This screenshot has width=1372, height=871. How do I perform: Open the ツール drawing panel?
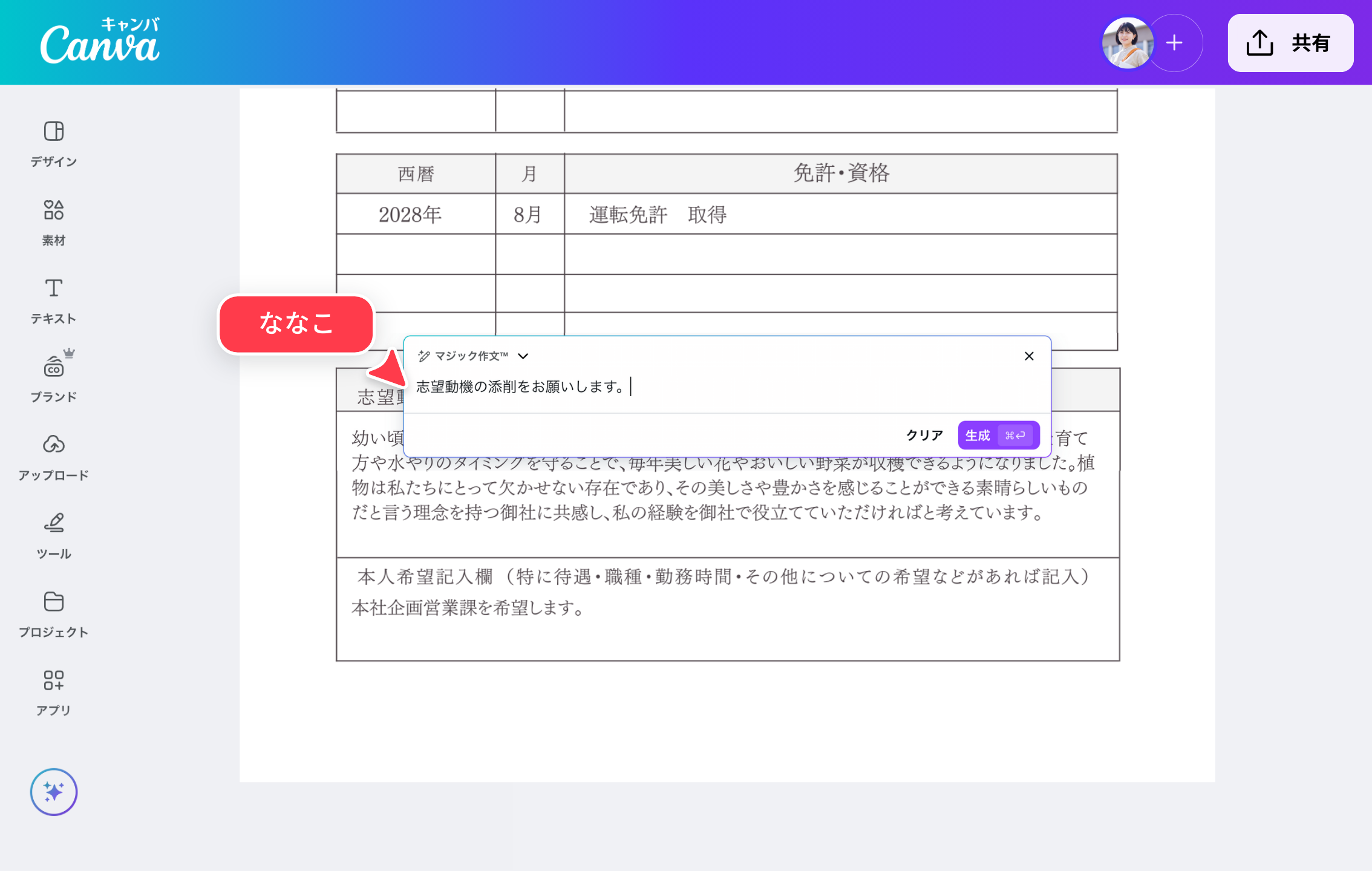[54, 536]
